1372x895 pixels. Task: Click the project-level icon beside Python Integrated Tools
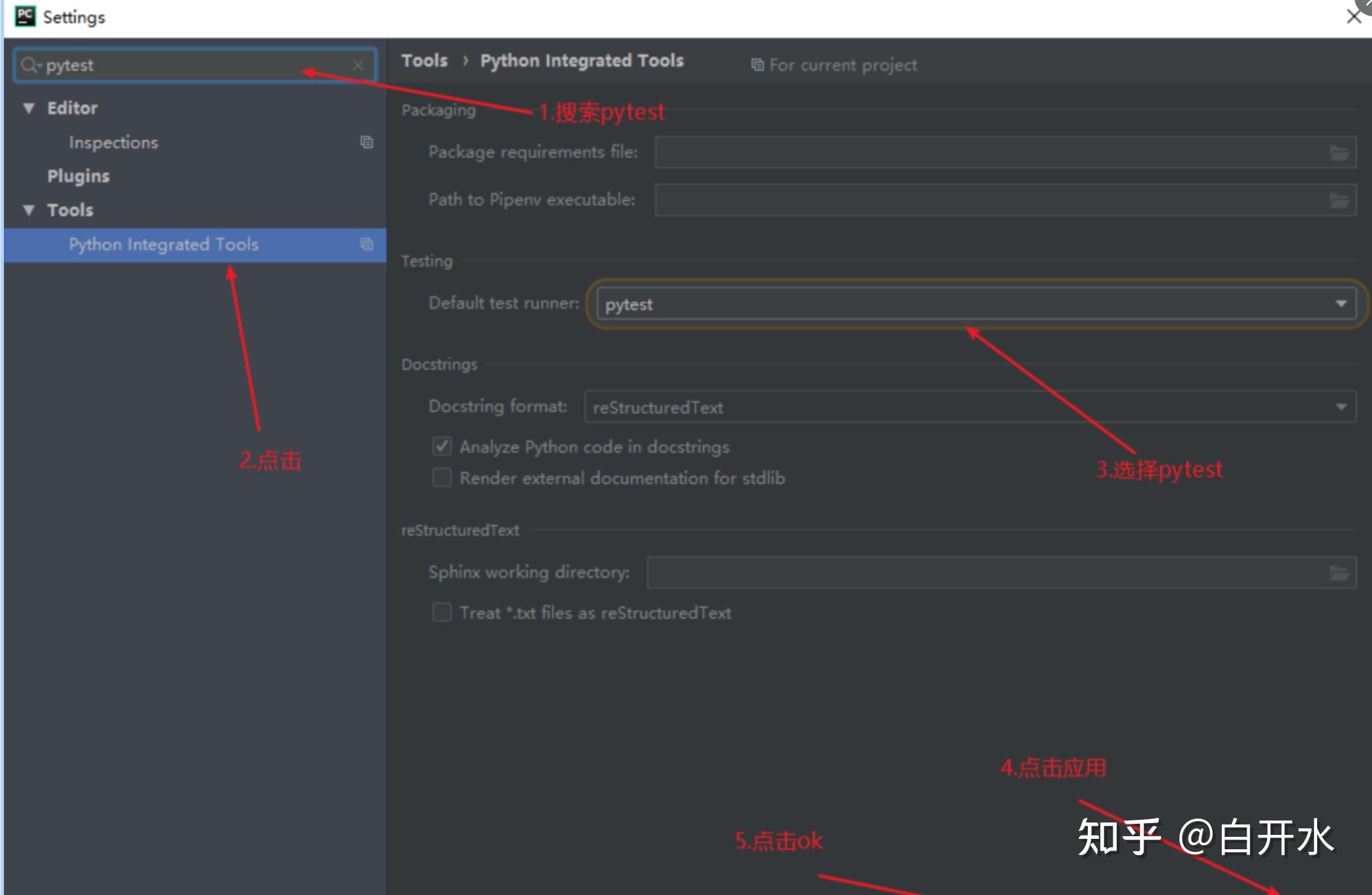tap(367, 244)
